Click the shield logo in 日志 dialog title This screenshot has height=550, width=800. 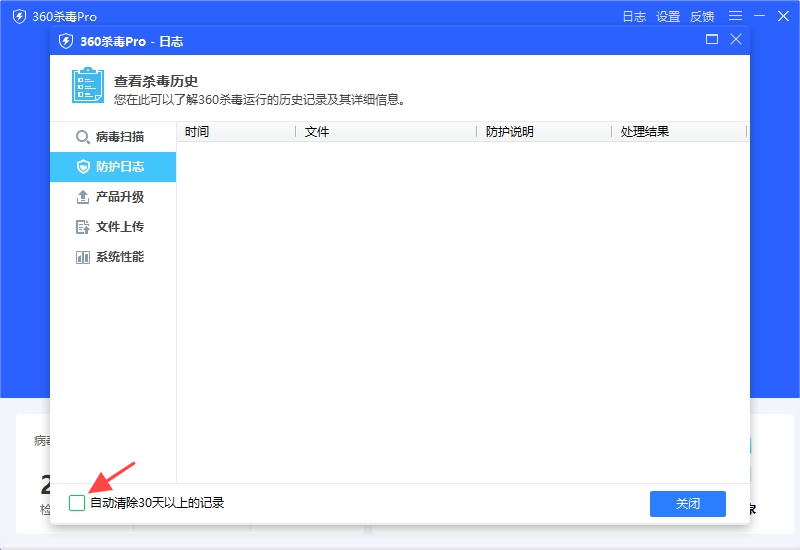(x=66, y=41)
